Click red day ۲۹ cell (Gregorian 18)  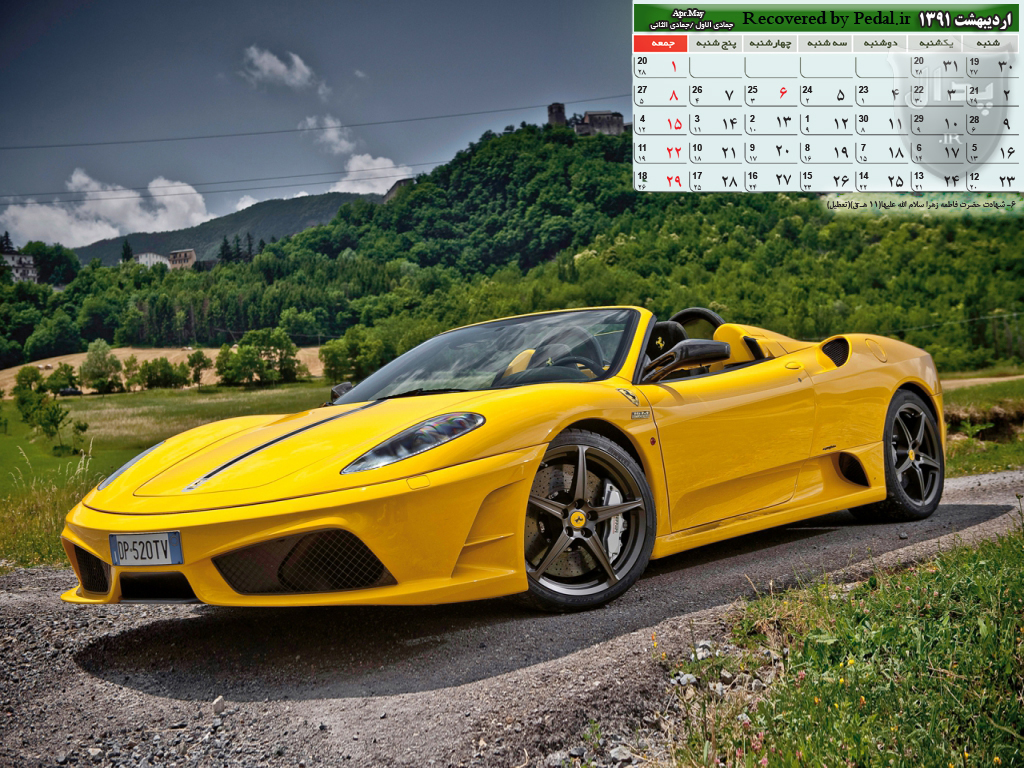tap(660, 180)
